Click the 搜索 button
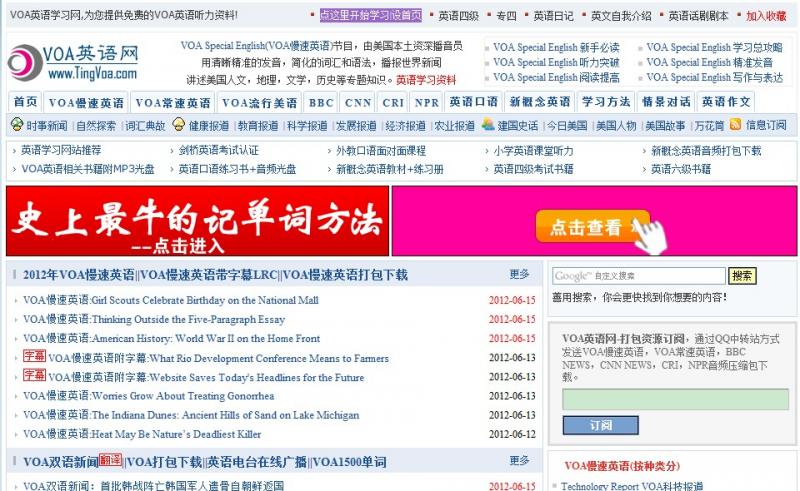The height and width of the screenshot is (491, 800). coord(742,276)
